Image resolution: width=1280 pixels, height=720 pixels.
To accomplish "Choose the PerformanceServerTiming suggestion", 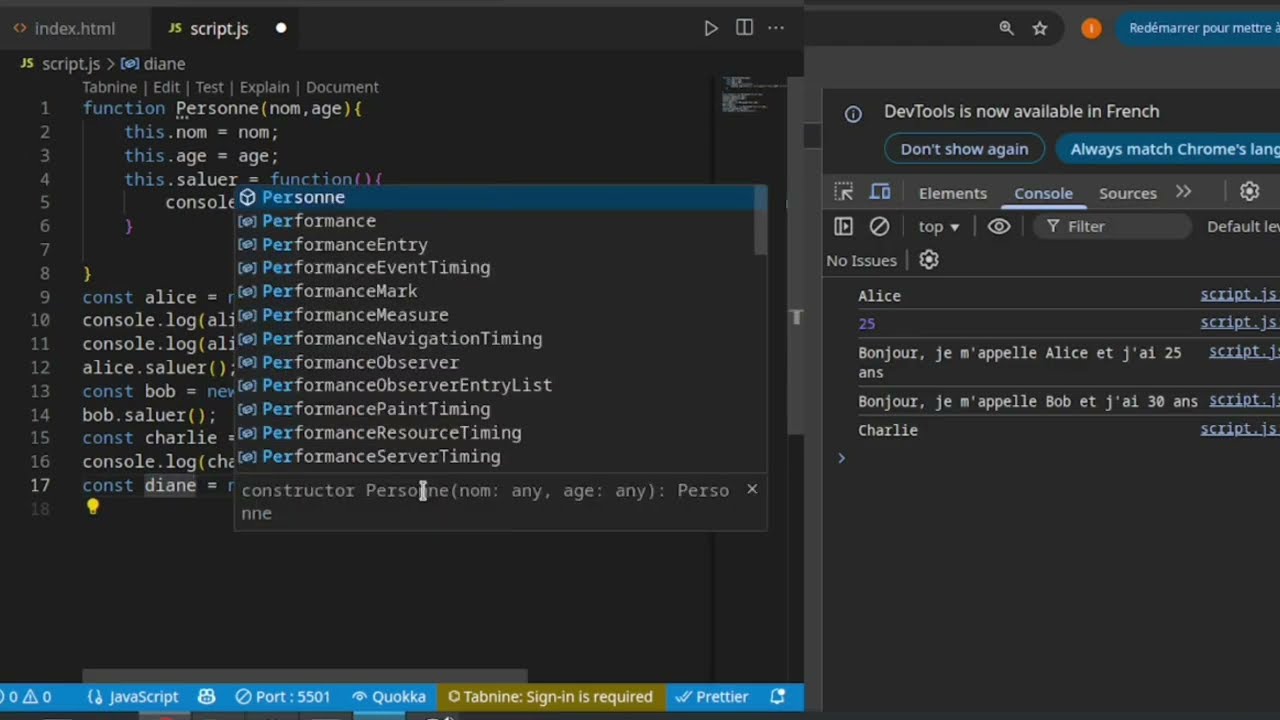I will coord(495,456).
